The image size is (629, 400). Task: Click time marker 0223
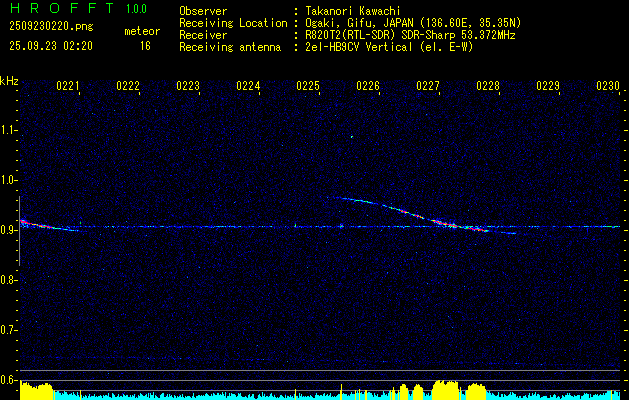(188, 86)
